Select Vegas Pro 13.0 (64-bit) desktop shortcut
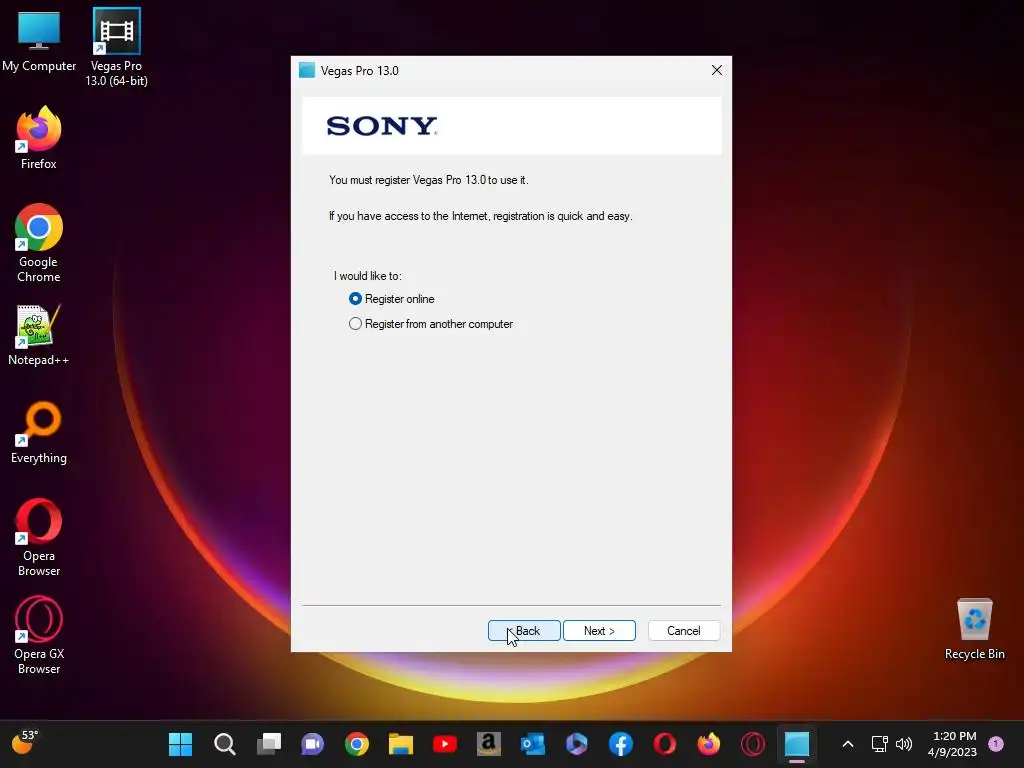1024x768 pixels. click(x=116, y=48)
